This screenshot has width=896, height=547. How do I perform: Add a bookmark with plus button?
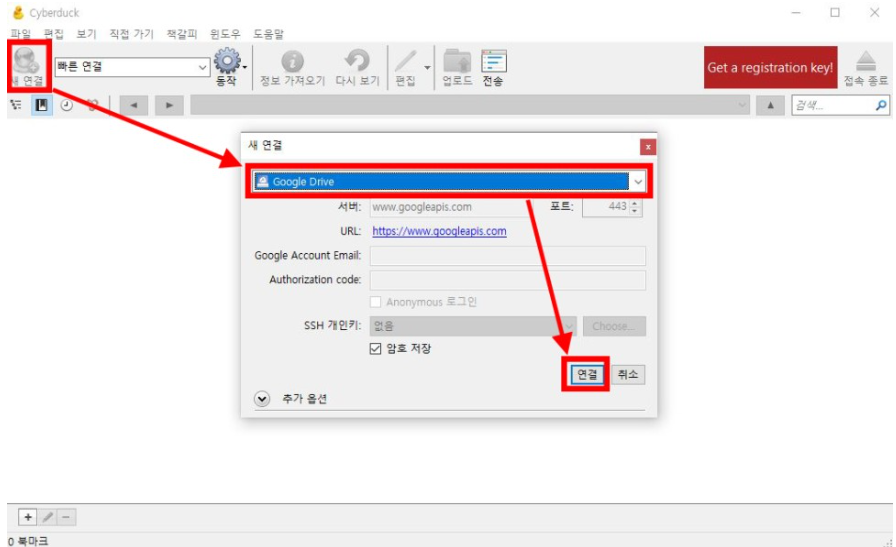click(x=27, y=517)
